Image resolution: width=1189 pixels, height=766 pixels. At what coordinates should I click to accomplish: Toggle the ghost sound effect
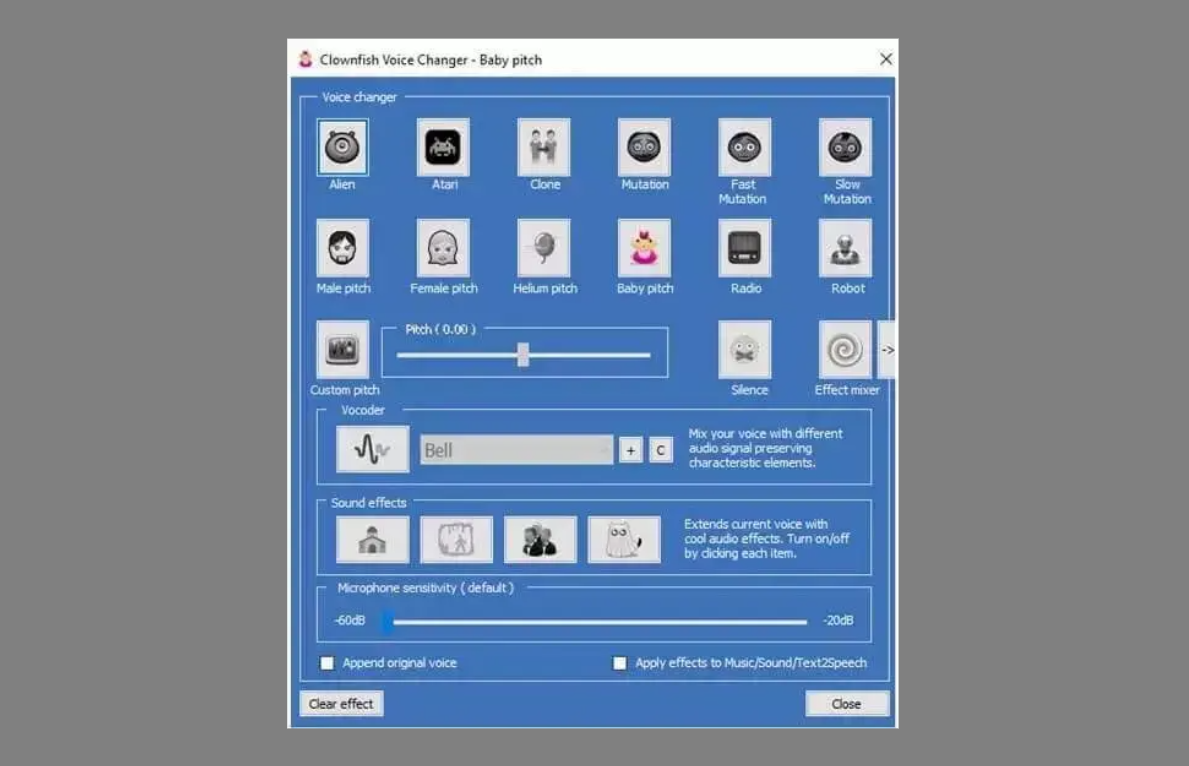point(624,540)
